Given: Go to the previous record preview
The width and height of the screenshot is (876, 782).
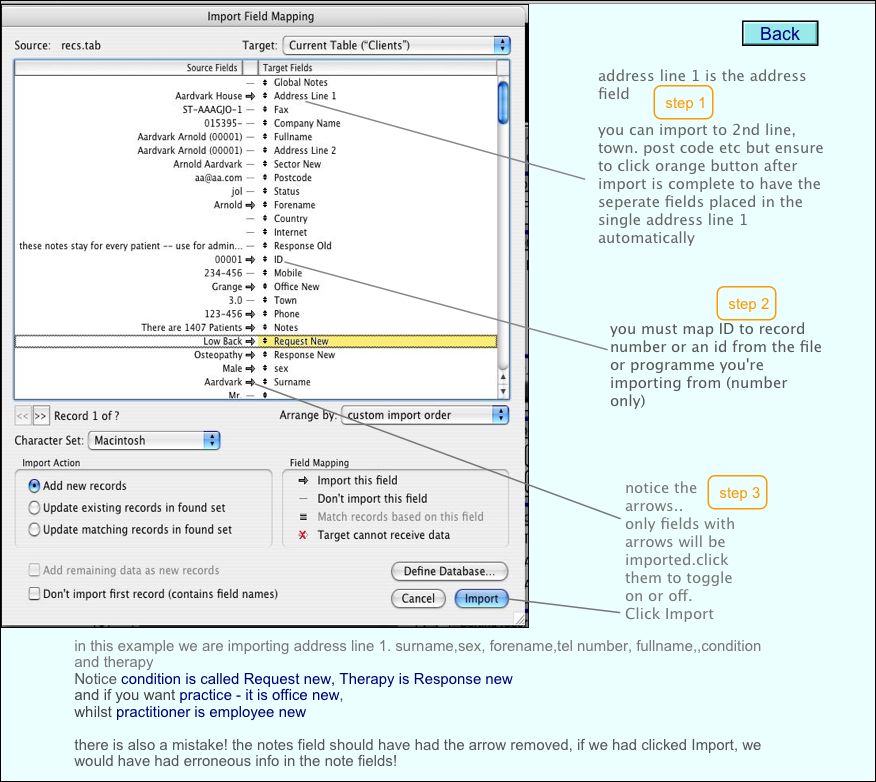Looking at the screenshot, I should 23,416.
